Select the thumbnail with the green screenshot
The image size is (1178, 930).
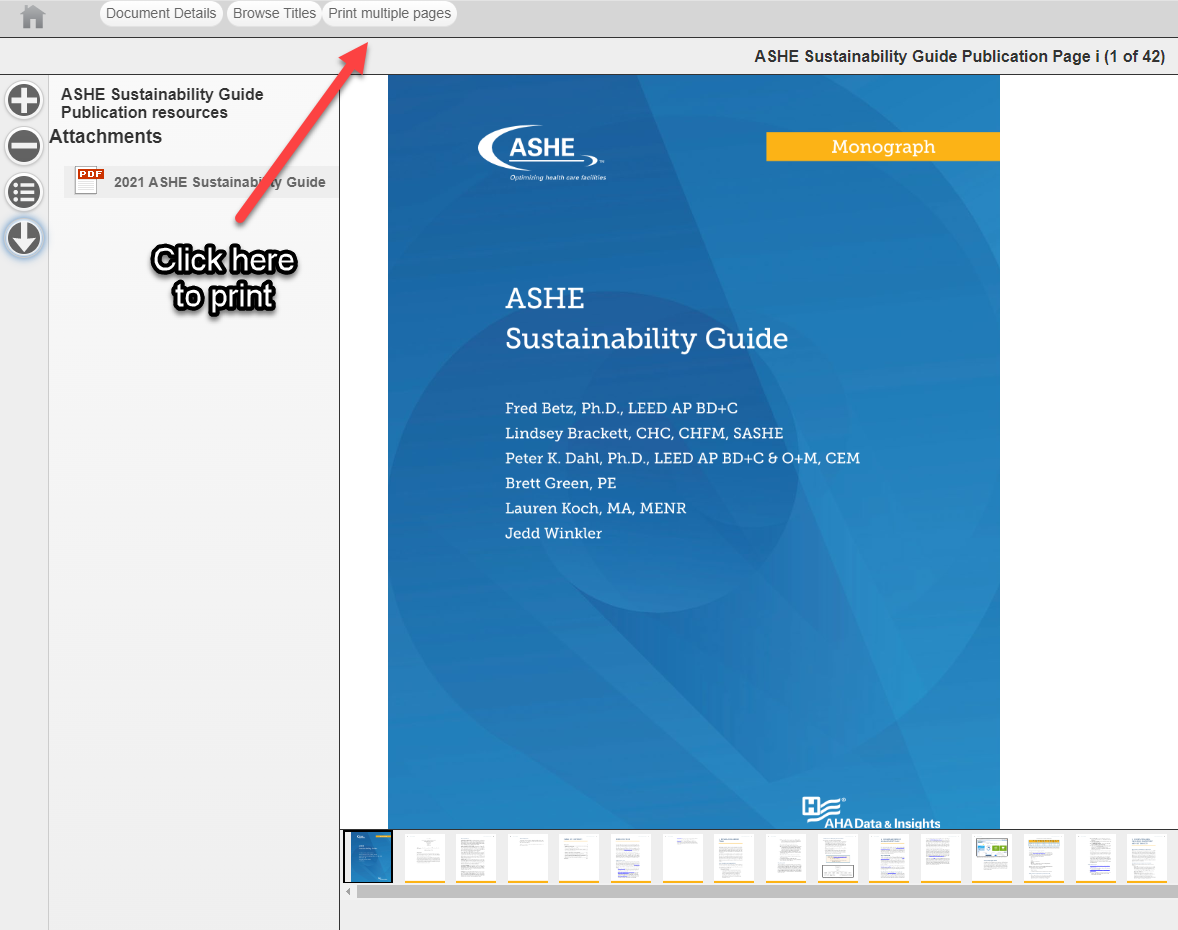tap(990, 857)
